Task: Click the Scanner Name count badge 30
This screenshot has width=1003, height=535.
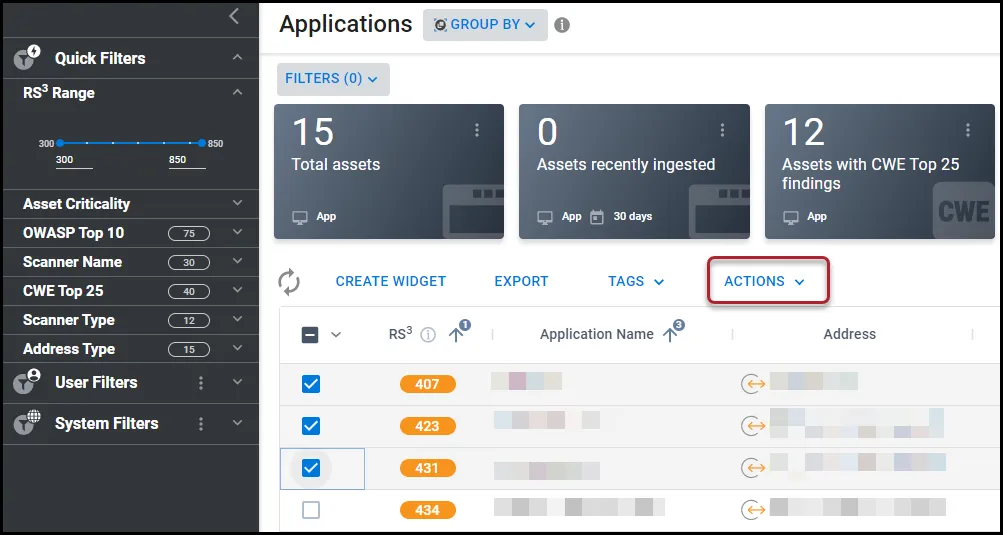Action: coord(189,262)
